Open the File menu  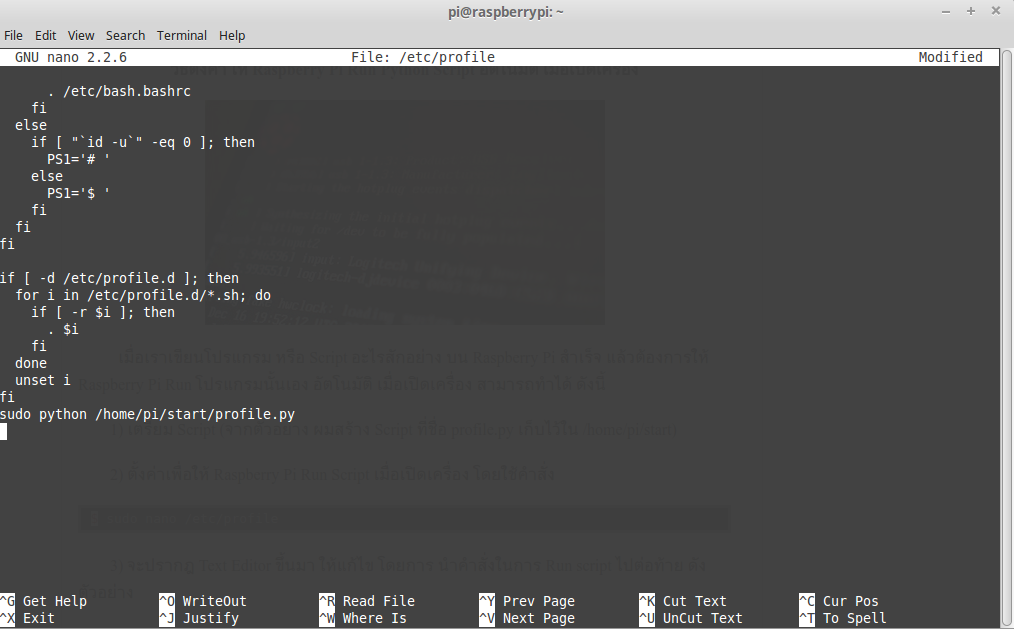13,35
